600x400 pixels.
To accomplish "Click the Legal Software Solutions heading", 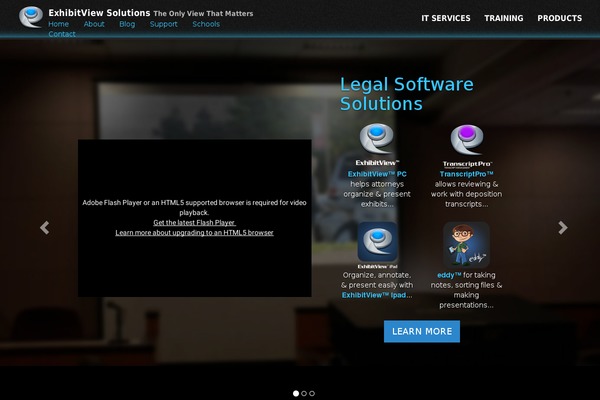I will (x=407, y=94).
